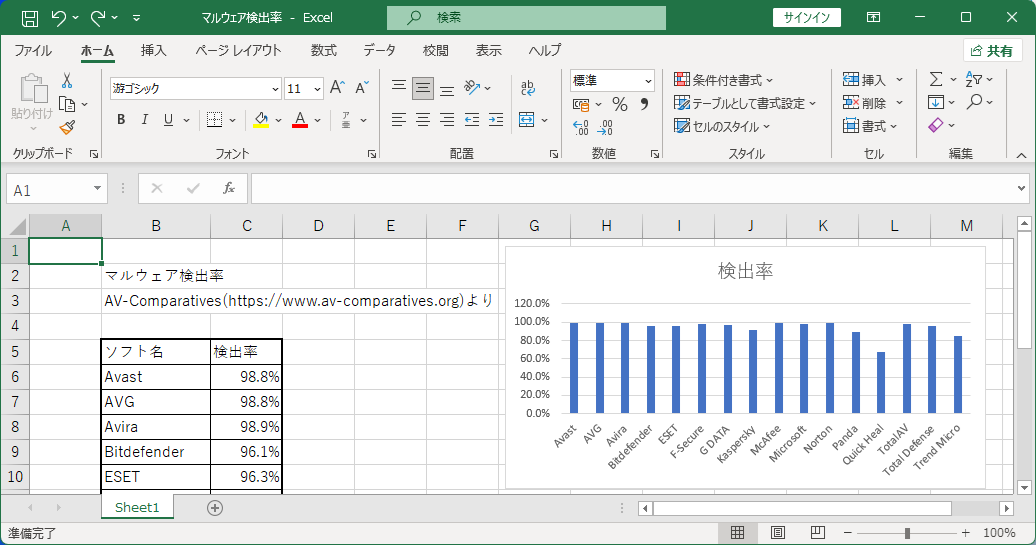Increase font size with large A icon
Viewport: 1036px width, 545px height.
click(337, 88)
